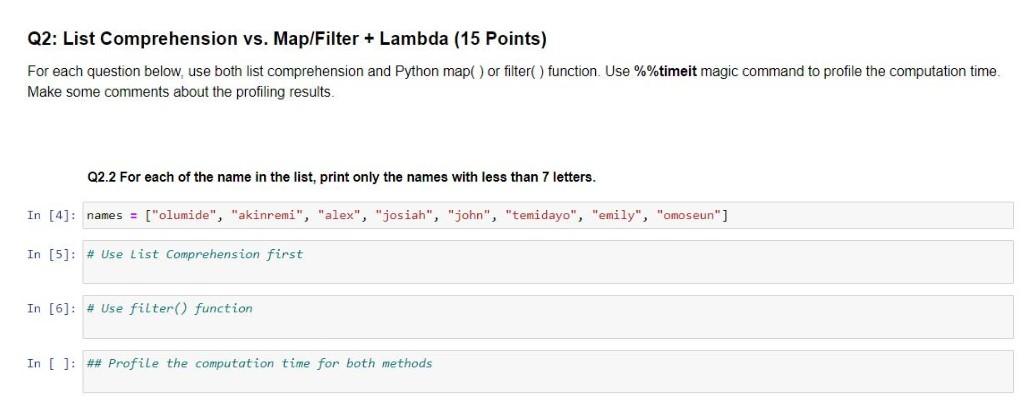
Task: Click the In [4] prompt label
Action: [52, 216]
